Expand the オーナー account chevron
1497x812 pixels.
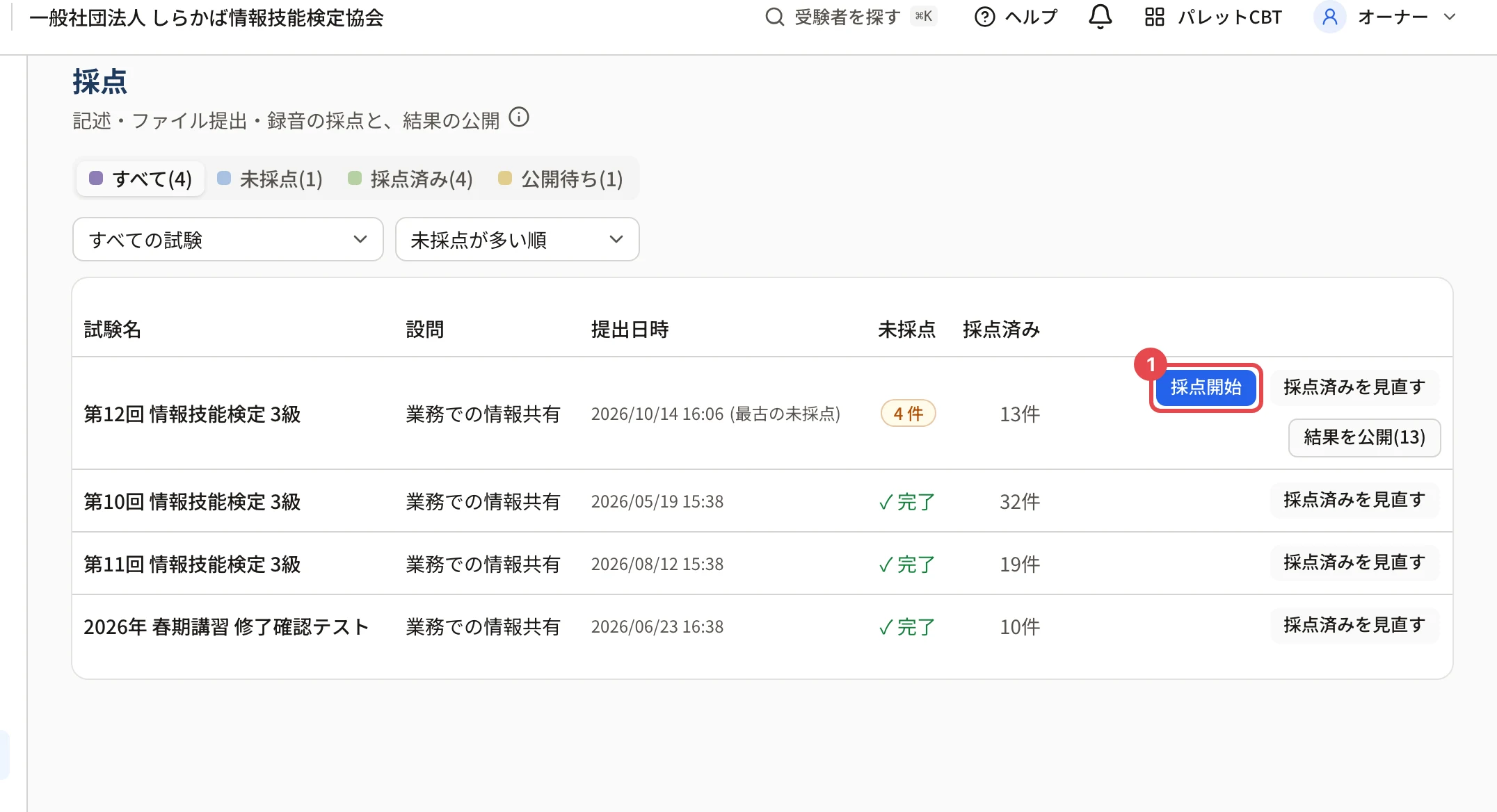[1450, 17]
